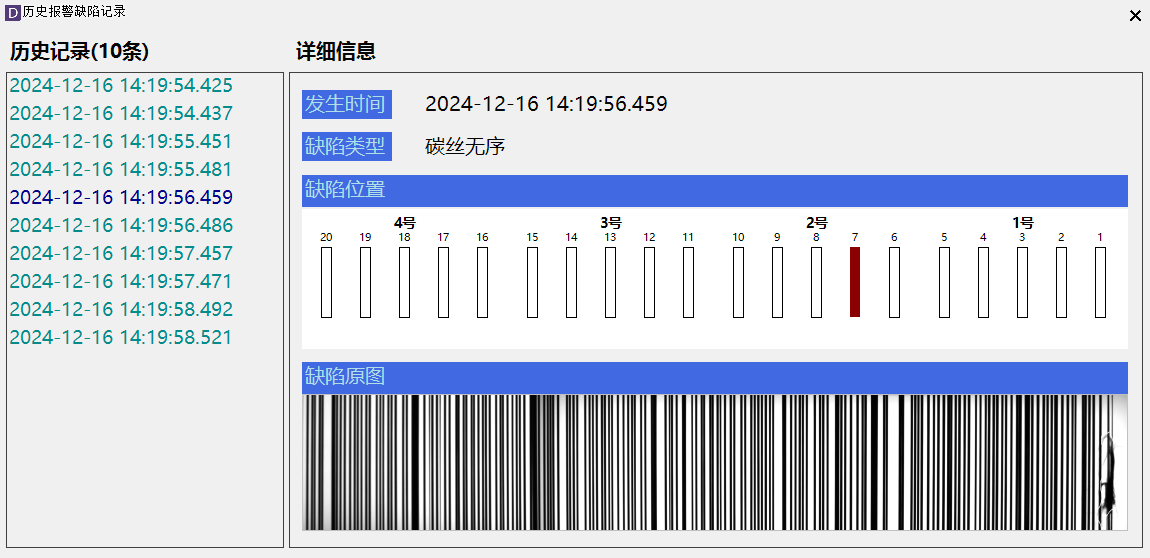The height and width of the screenshot is (558, 1150).
Task: Close the 历史报警缺陷记录 window
Action: pos(1135,16)
